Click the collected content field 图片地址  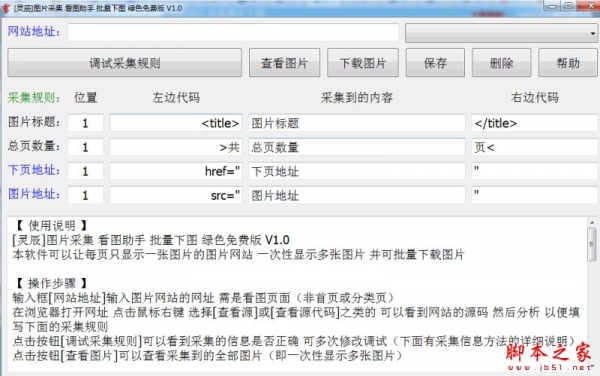tap(357, 195)
